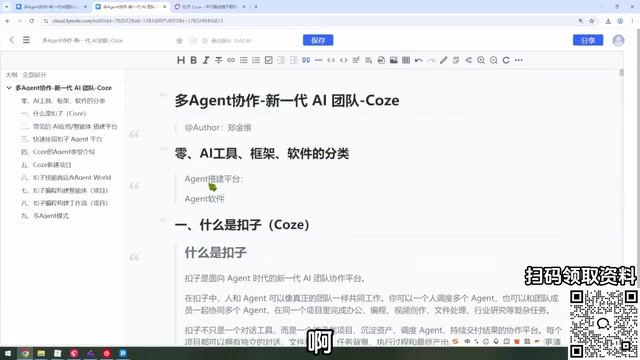The width and height of the screenshot is (640, 360).
Task: Collapse the root outline node arrow
Action: pos(9,88)
